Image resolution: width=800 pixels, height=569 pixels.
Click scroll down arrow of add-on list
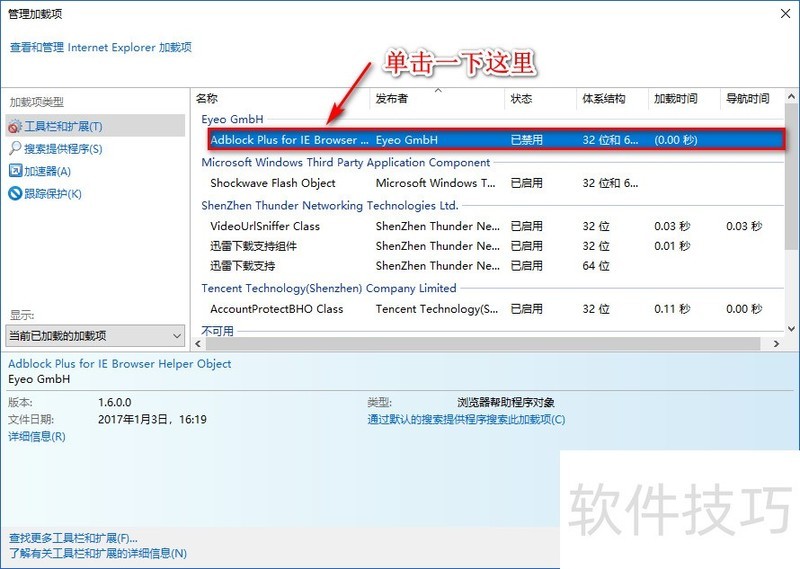(x=791, y=329)
